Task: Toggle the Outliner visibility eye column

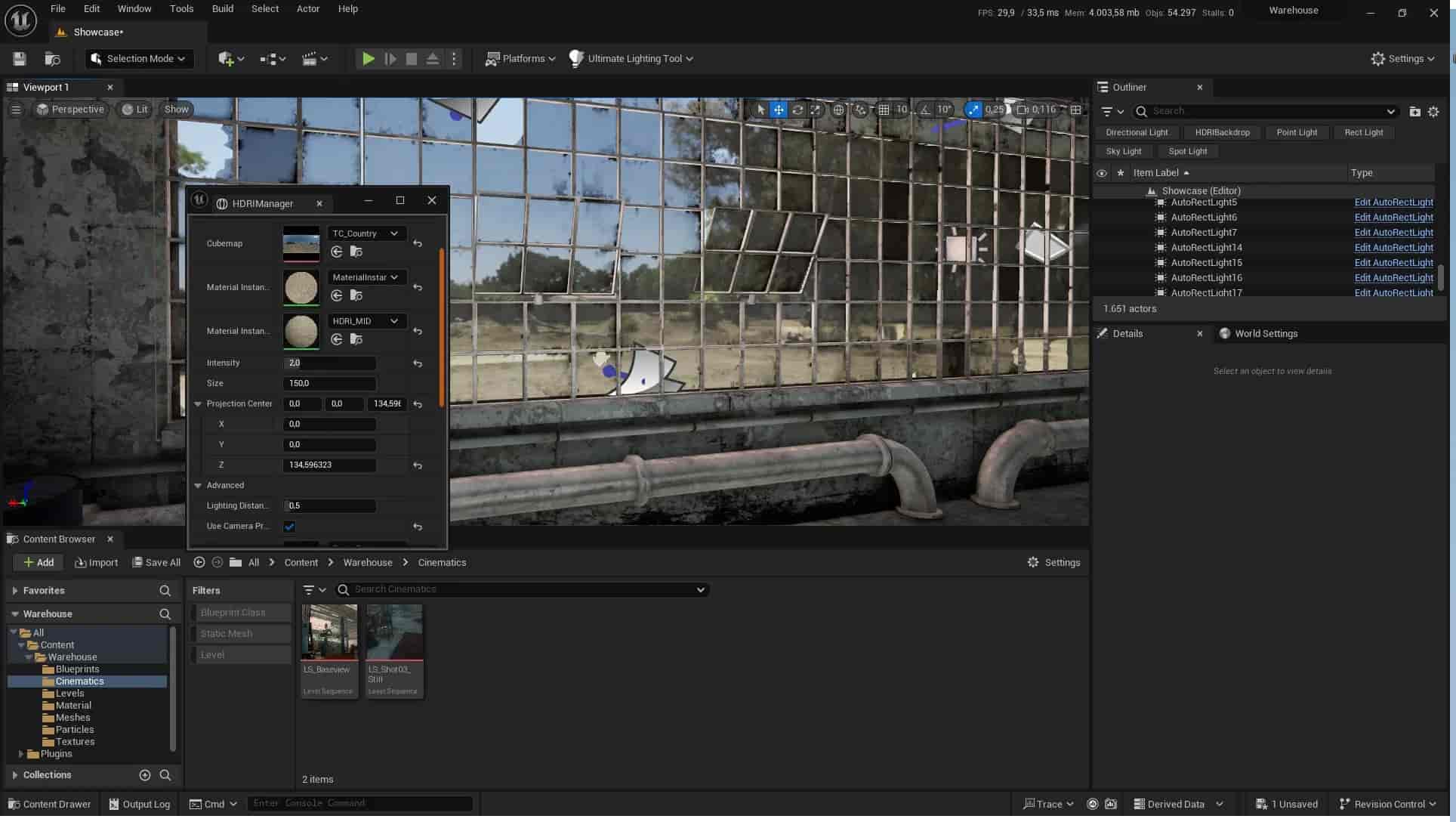Action: (1102, 174)
